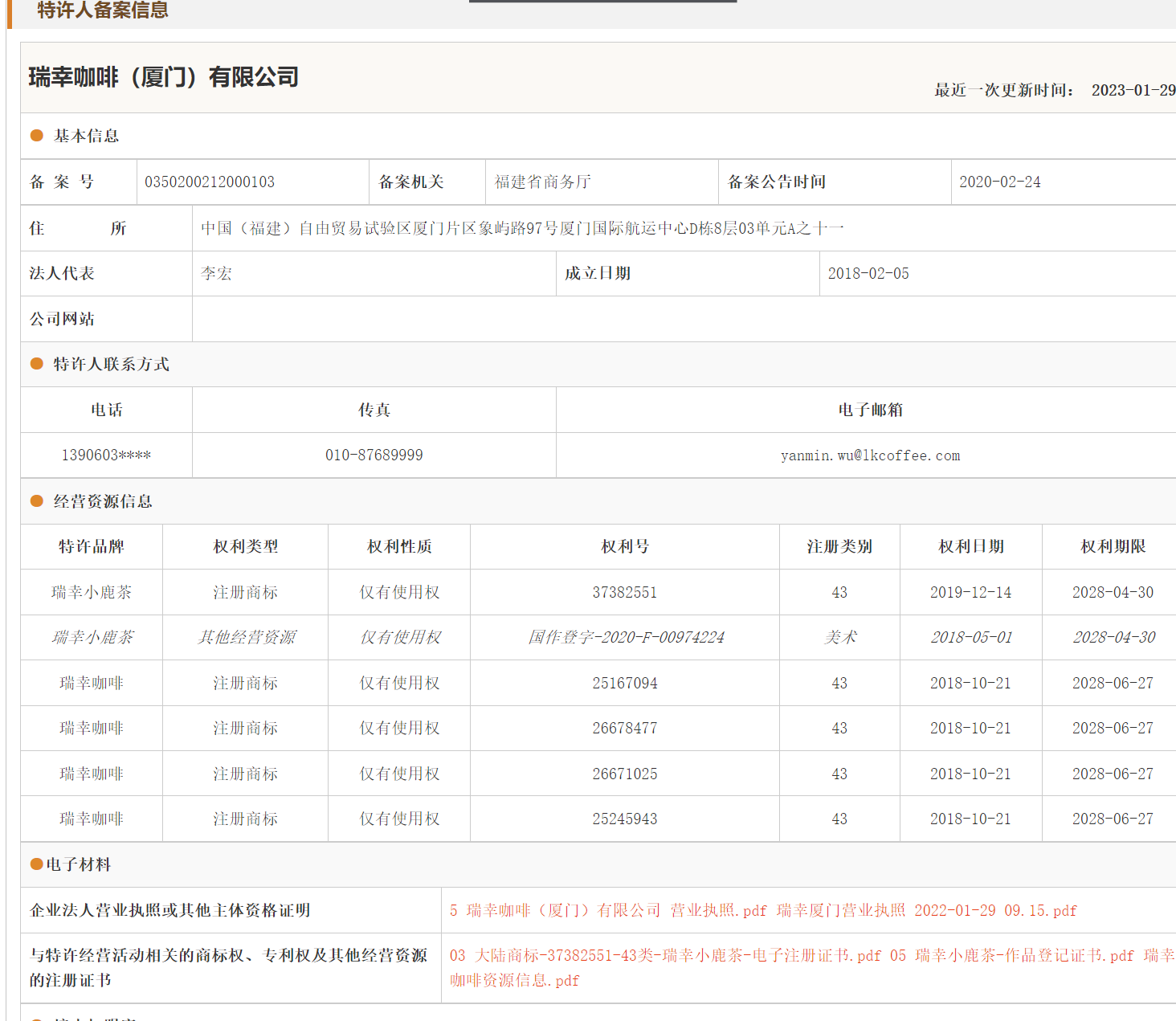This screenshot has width=1176, height=1021.
Task: Open the 咖啡资源信息.pdf link
Action: tap(514, 980)
